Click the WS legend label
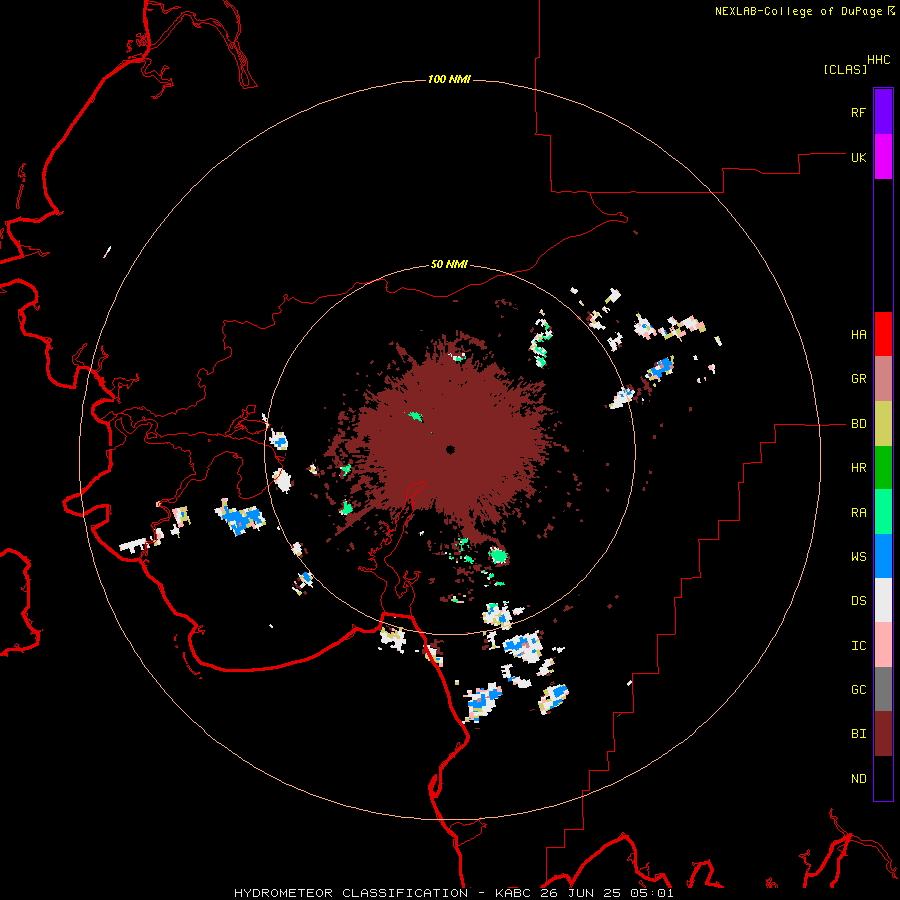 (x=858, y=556)
